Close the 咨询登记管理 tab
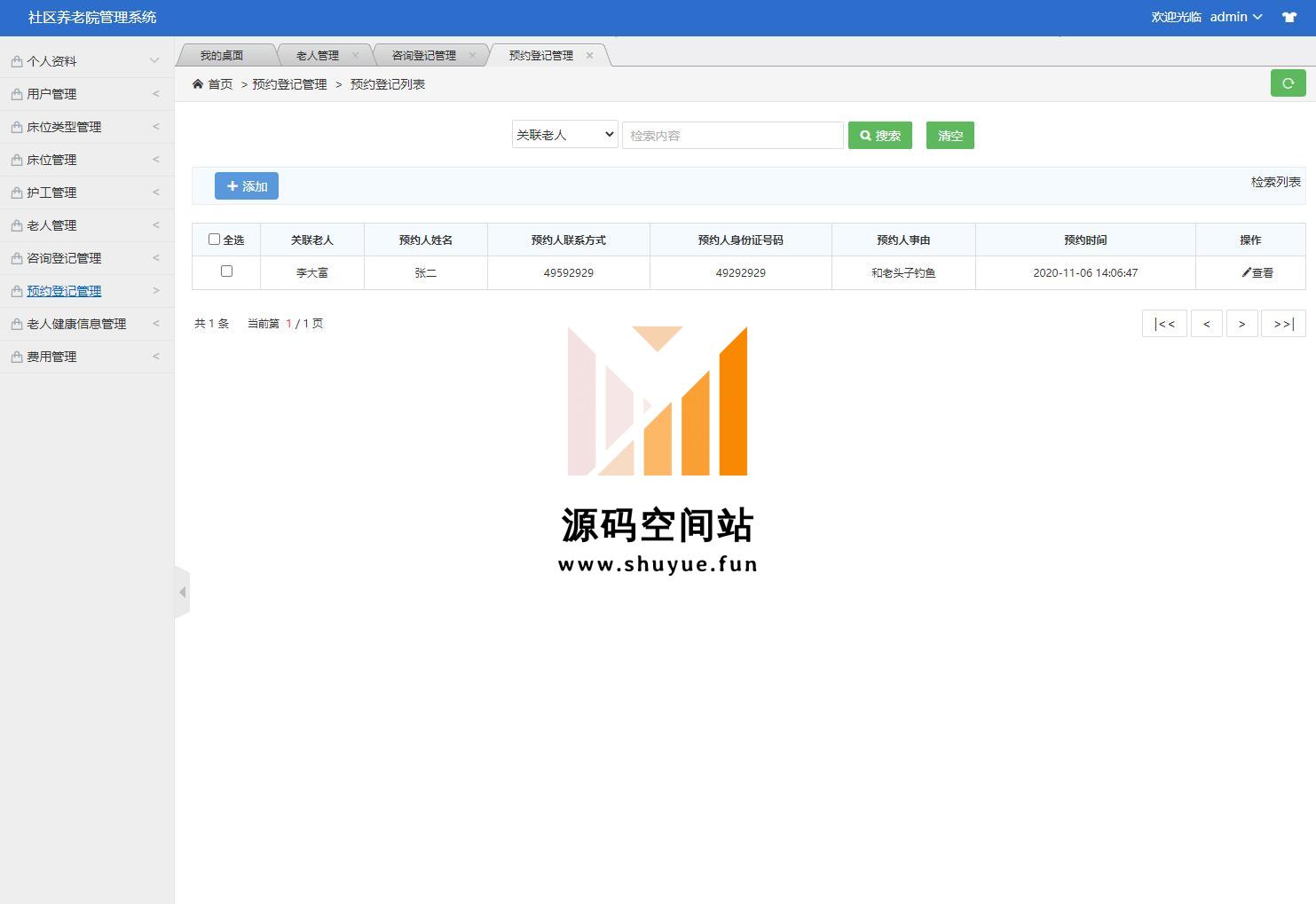Screen dimensions: 1316x904 (x=472, y=55)
